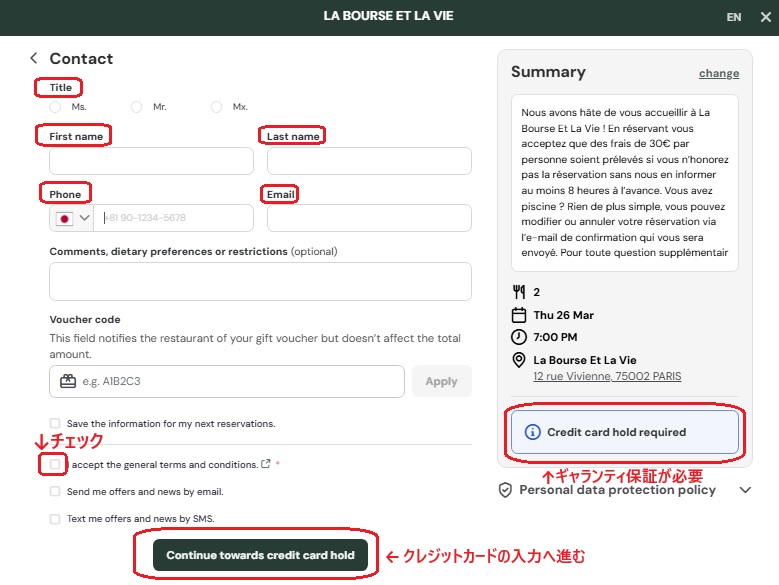The width and height of the screenshot is (779, 585).
Task: Select the Ms. title radio button
Action: [55, 106]
